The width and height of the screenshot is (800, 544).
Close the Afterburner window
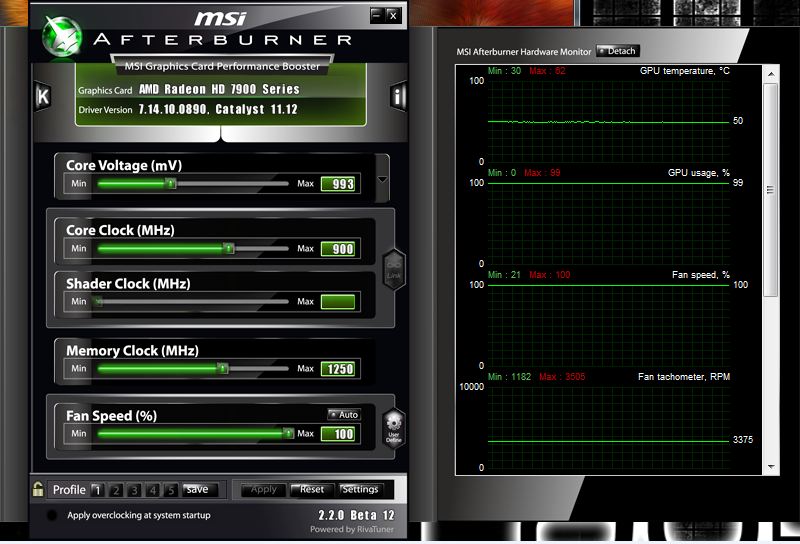coord(393,15)
